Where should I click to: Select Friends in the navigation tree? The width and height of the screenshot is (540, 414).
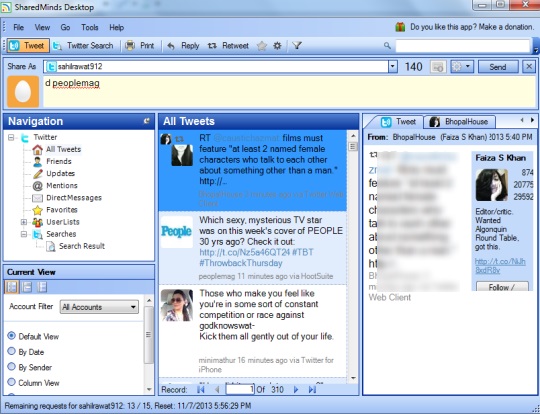click(59, 161)
